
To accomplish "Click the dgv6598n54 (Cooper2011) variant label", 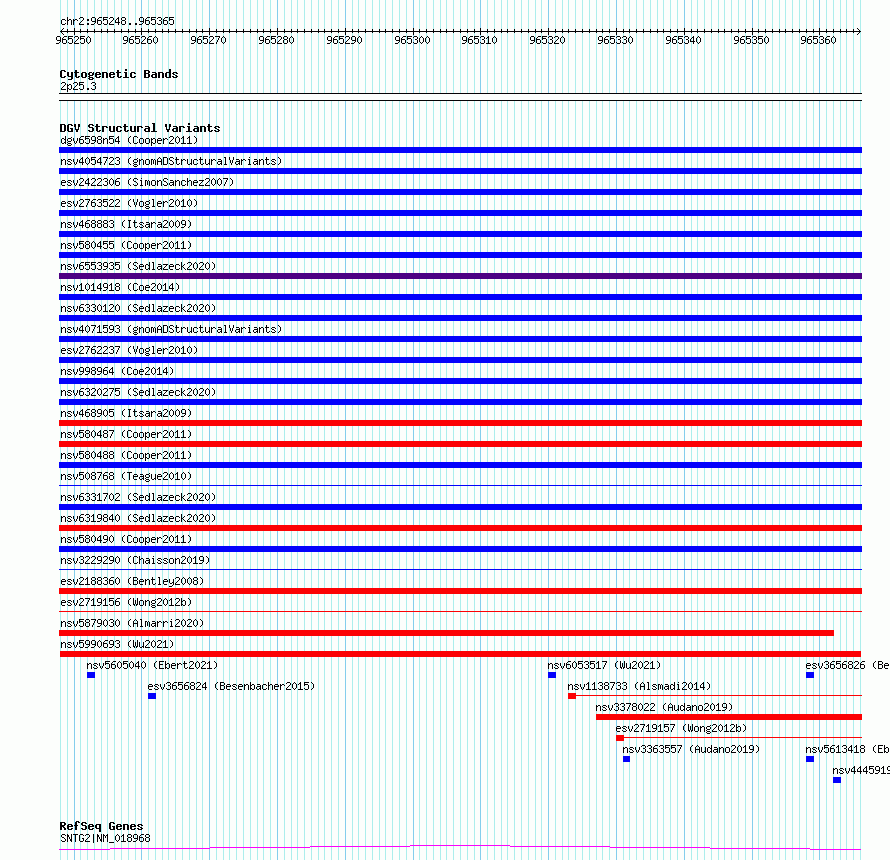I will (129, 140).
